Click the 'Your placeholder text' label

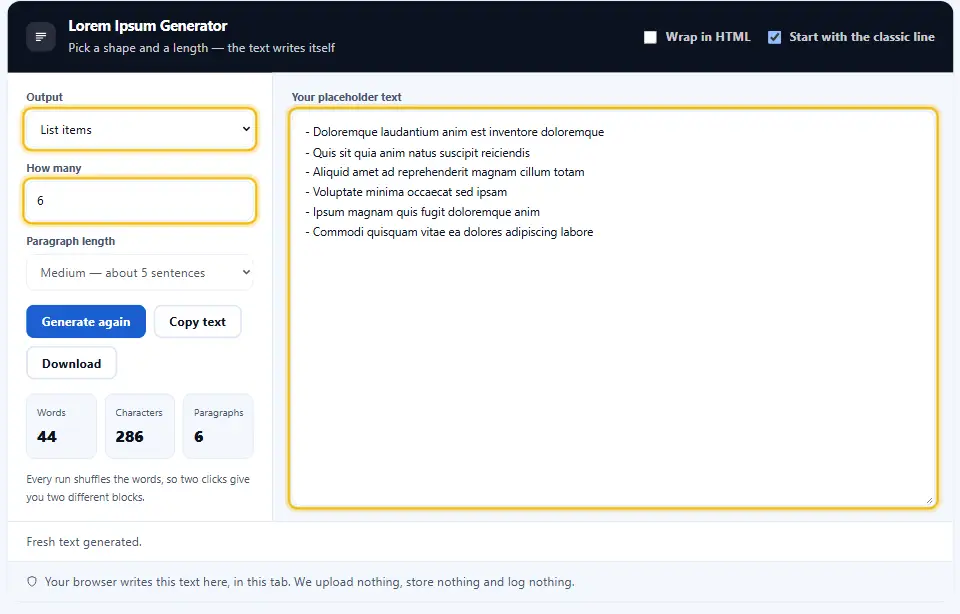click(347, 97)
